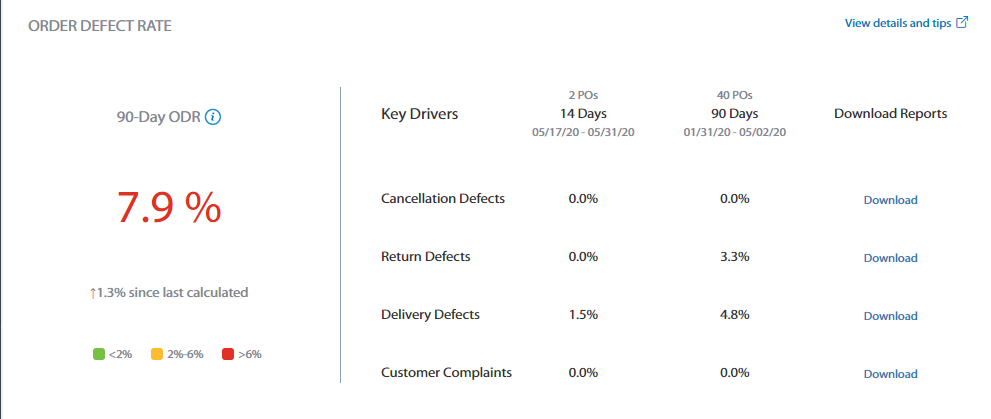Click the Delivery Defects 90-day value 4.8%

click(x=734, y=315)
